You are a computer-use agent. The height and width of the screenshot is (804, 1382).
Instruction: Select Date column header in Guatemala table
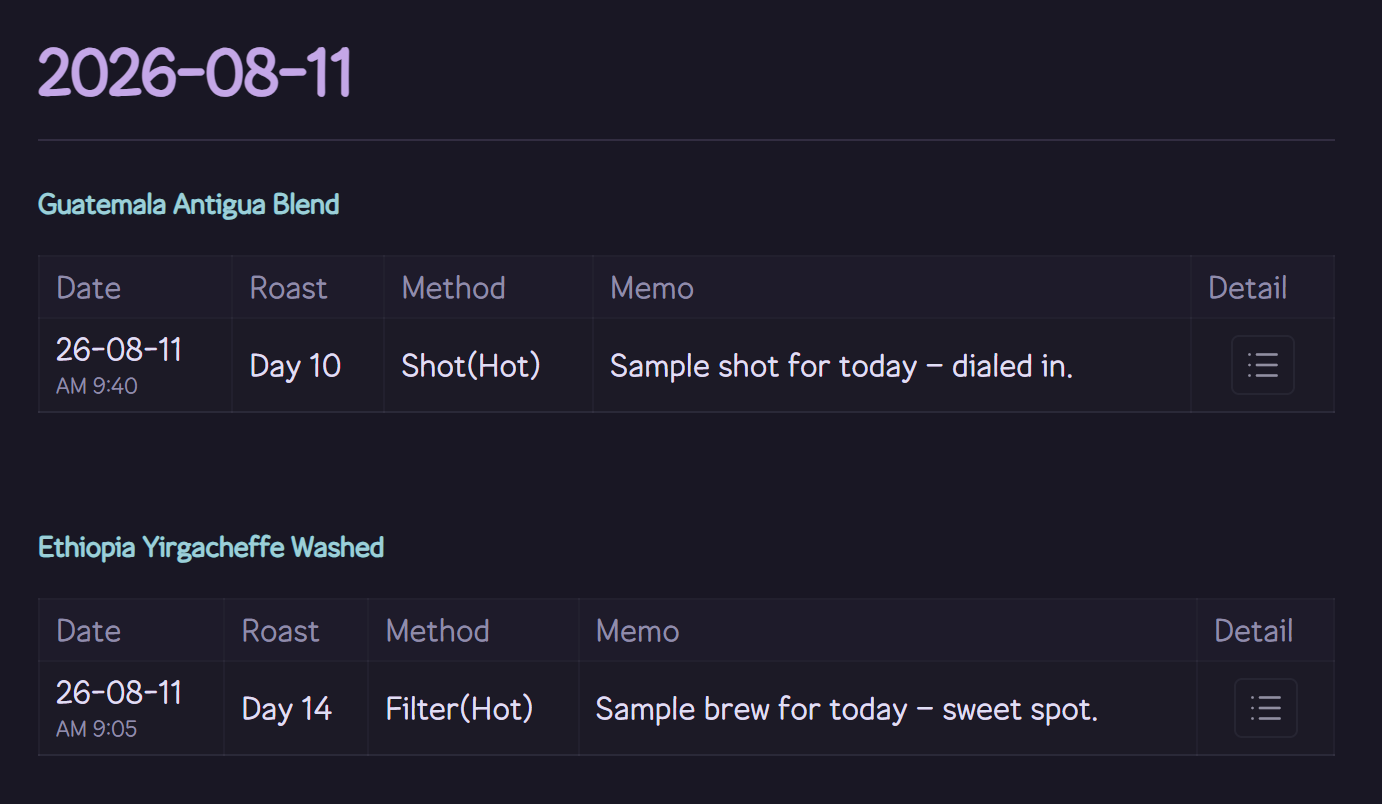(x=88, y=288)
